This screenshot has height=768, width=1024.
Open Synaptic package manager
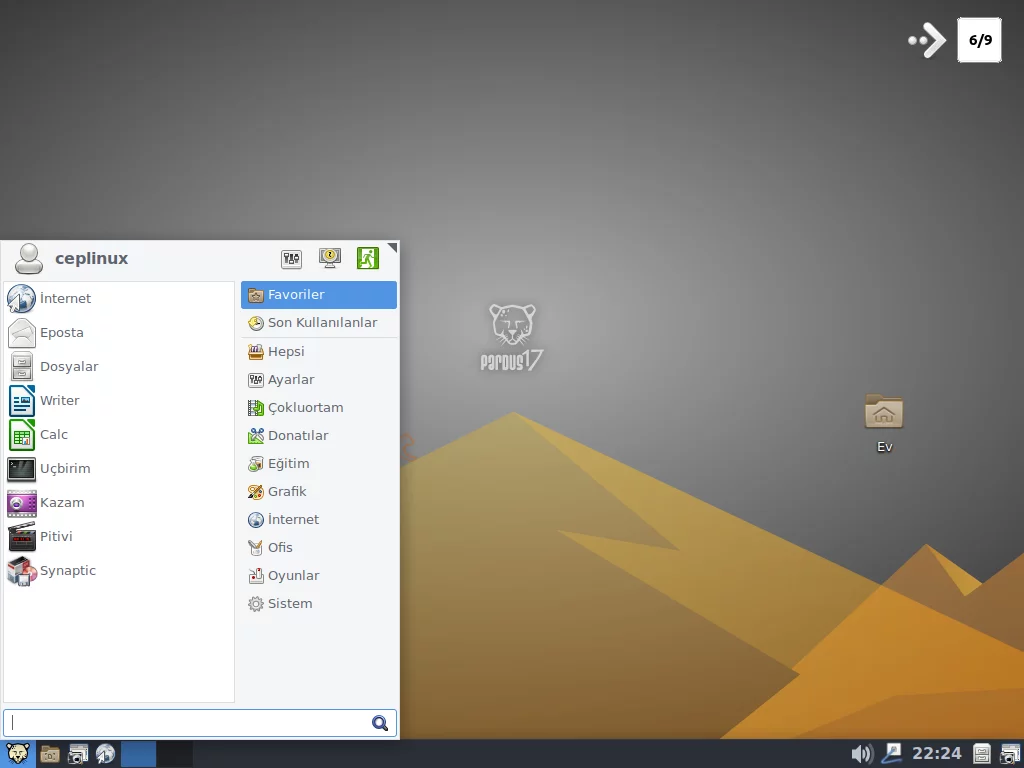tap(68, 570)
